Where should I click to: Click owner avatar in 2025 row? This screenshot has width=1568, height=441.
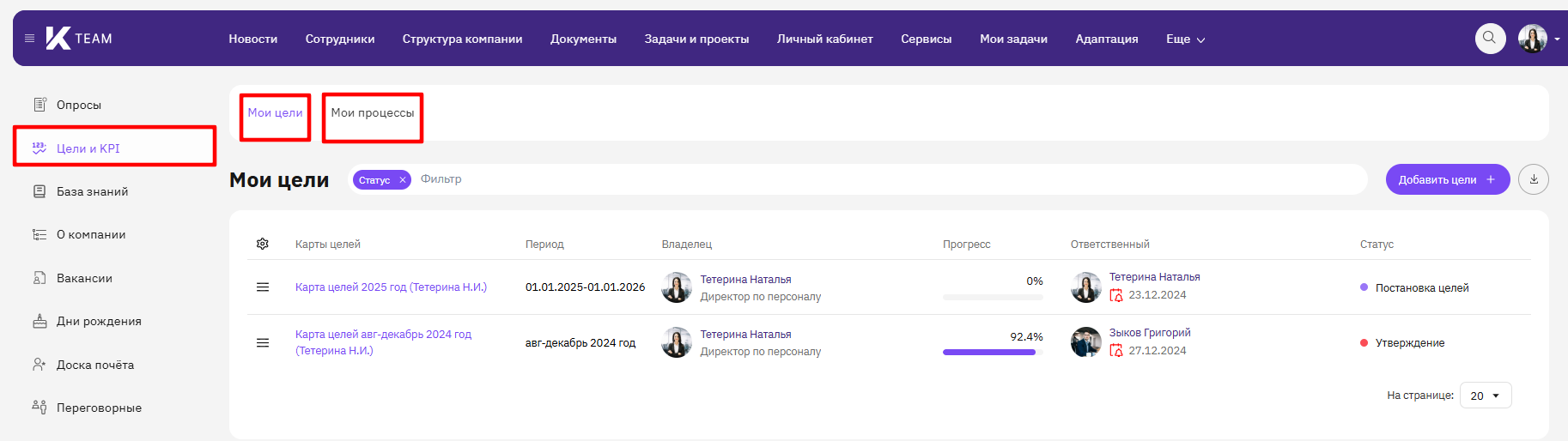click(x=677, y=287)
